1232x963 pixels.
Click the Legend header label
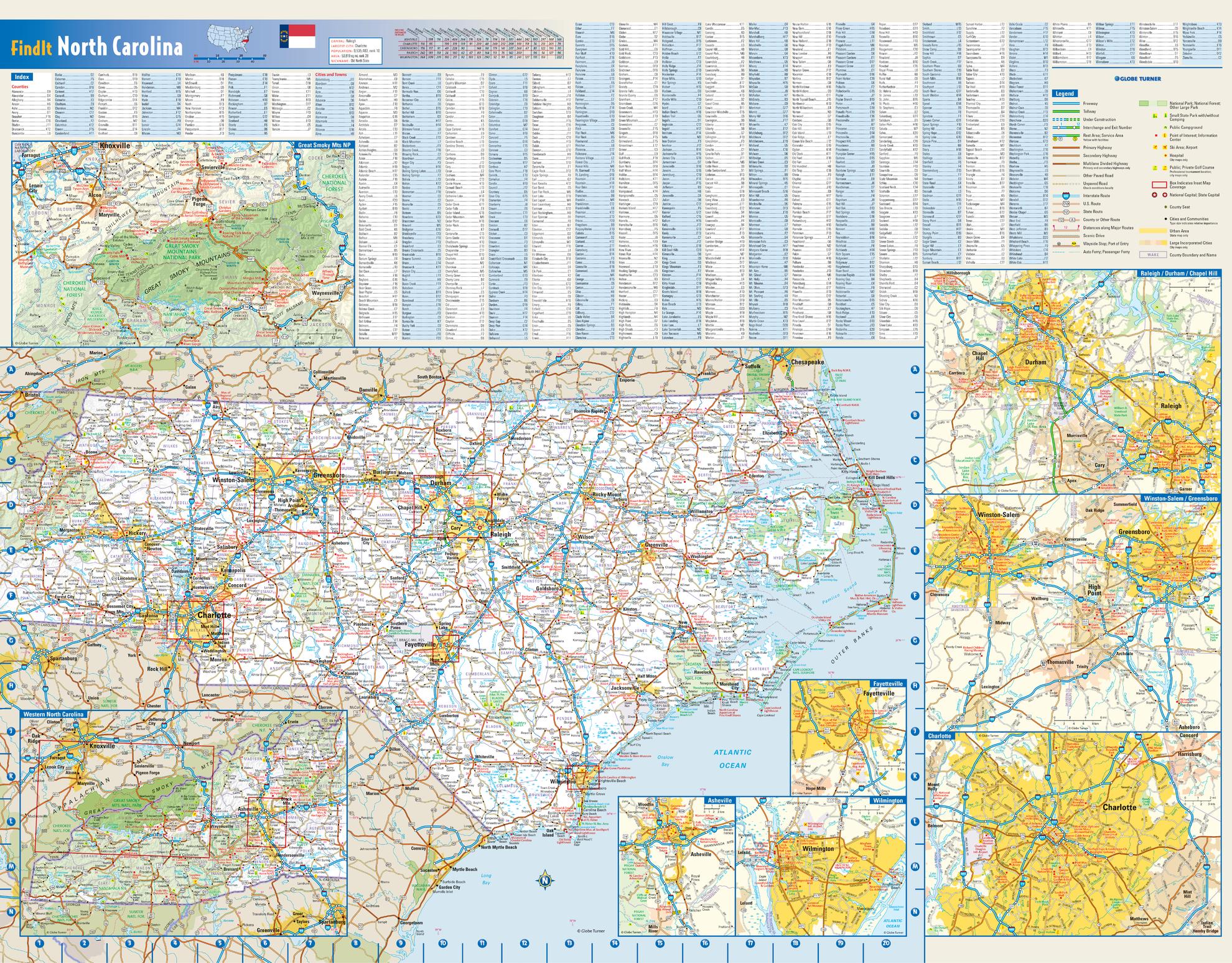tap(1065, 93)
